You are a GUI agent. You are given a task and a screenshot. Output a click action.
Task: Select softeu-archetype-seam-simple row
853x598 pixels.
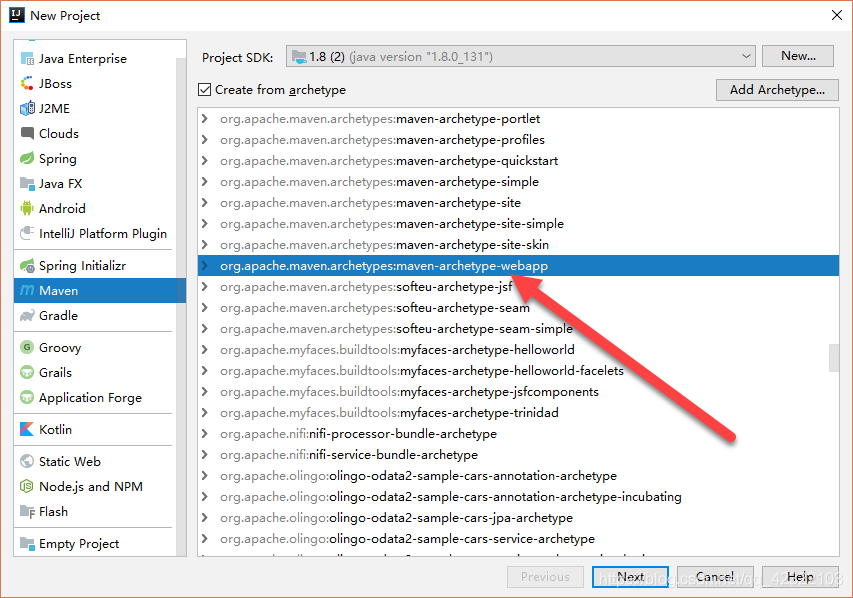point(518,329)
